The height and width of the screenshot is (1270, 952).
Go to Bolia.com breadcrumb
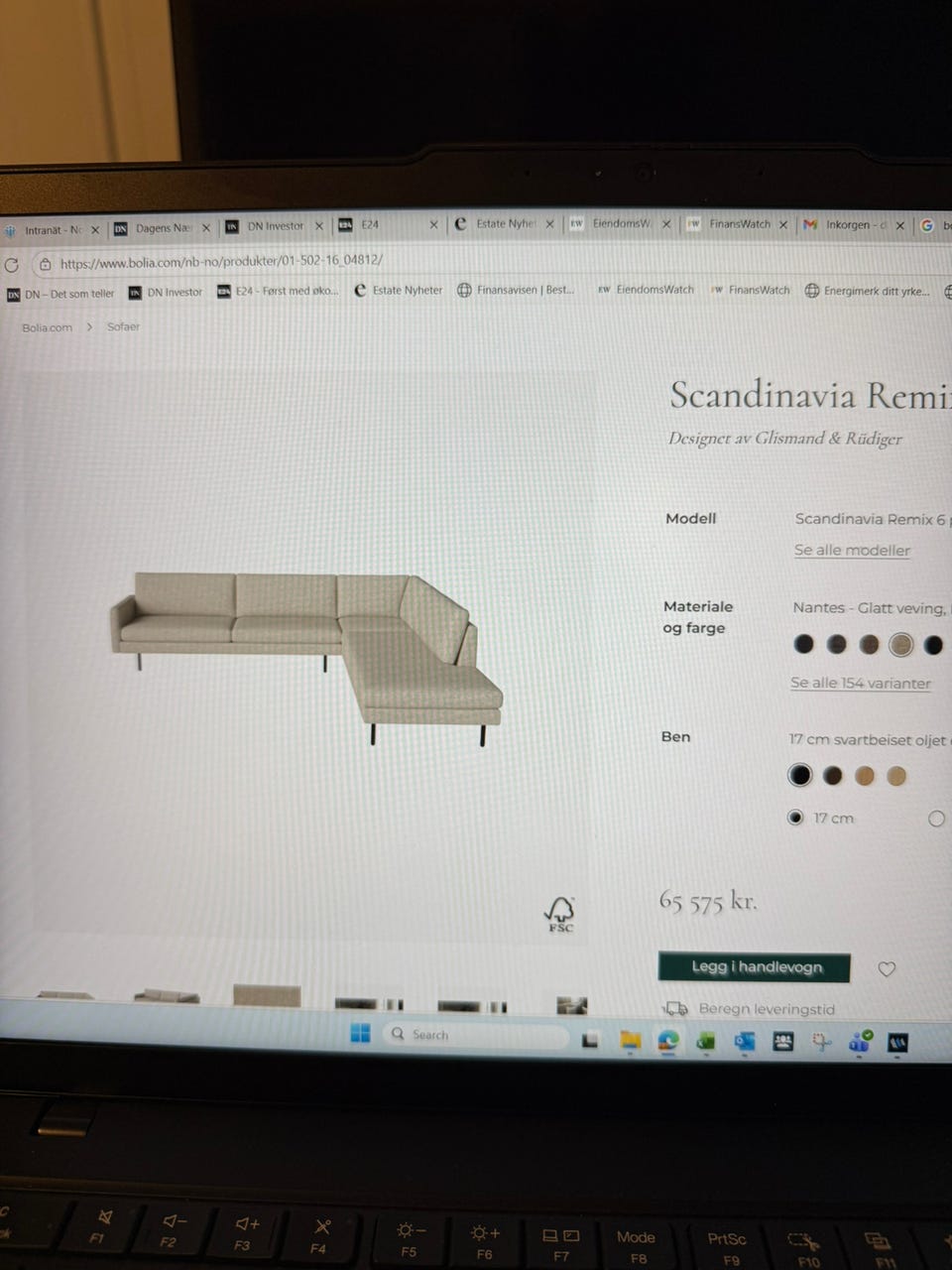pos(47,327)
